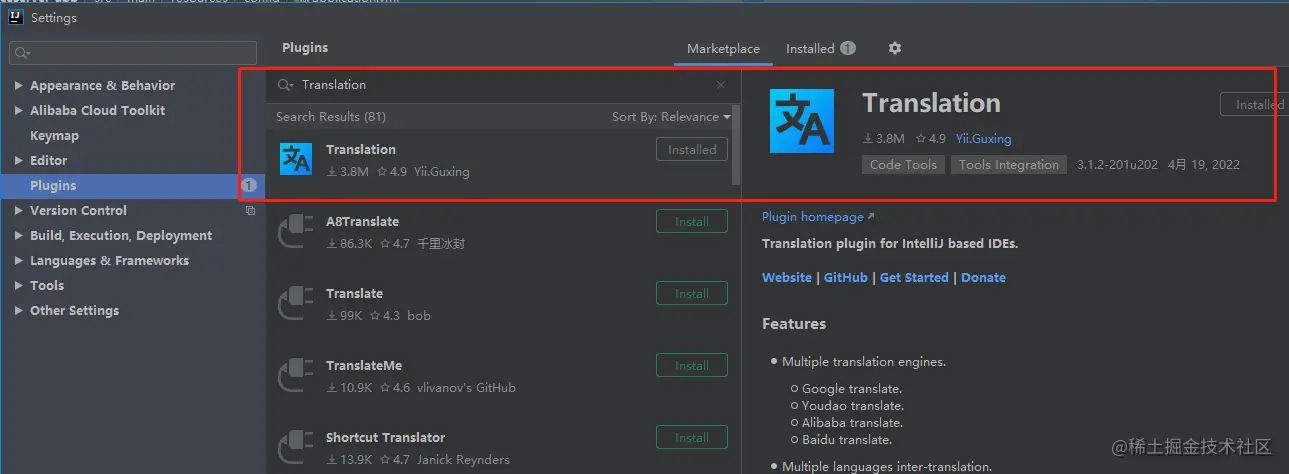Select the A8Translate plugin row title
The width and height of the screenshot is (1289, 474).
click(362, 222)
